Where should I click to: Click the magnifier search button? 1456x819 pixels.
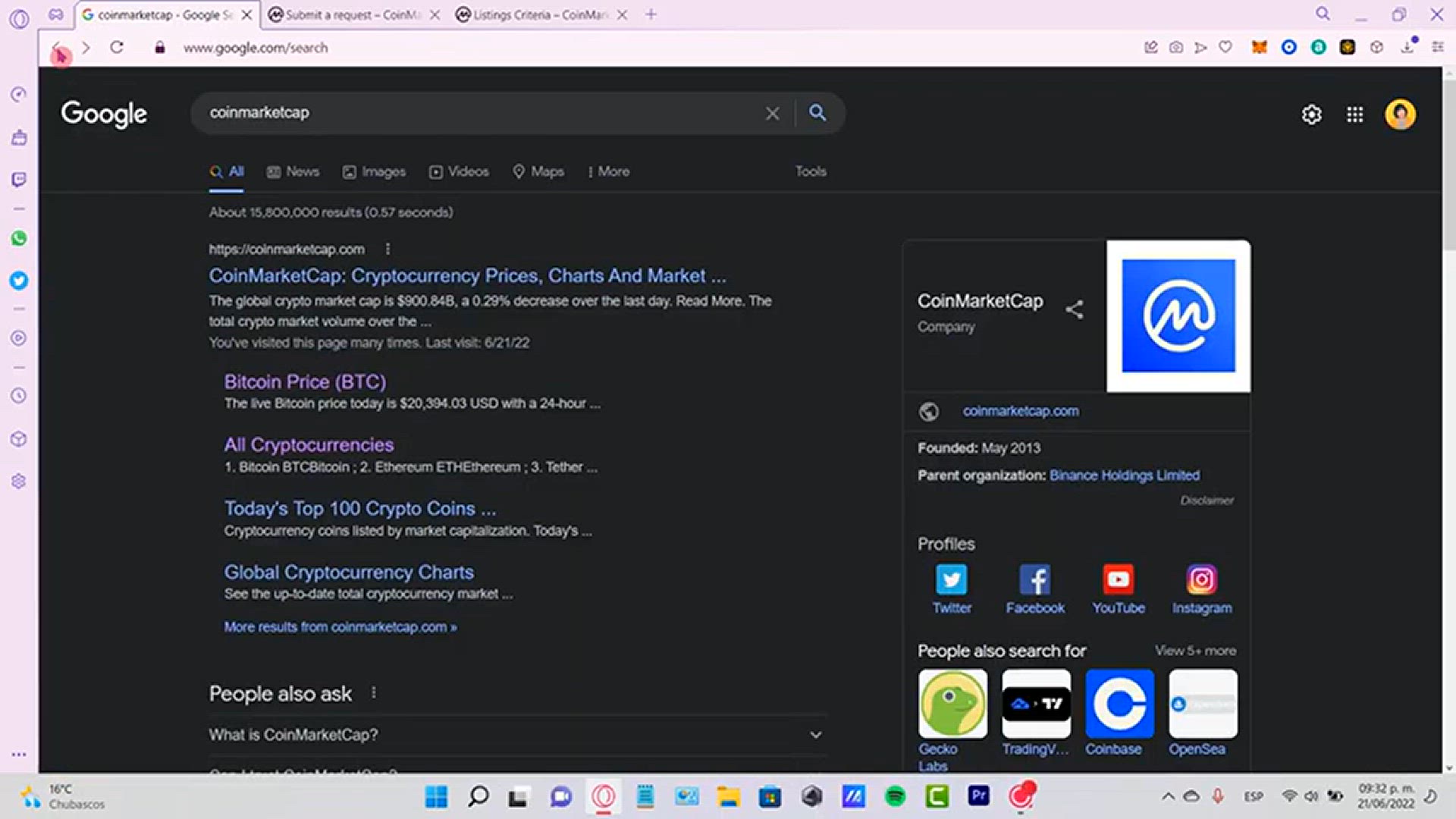pyautogui.click(x=817, y=113)
